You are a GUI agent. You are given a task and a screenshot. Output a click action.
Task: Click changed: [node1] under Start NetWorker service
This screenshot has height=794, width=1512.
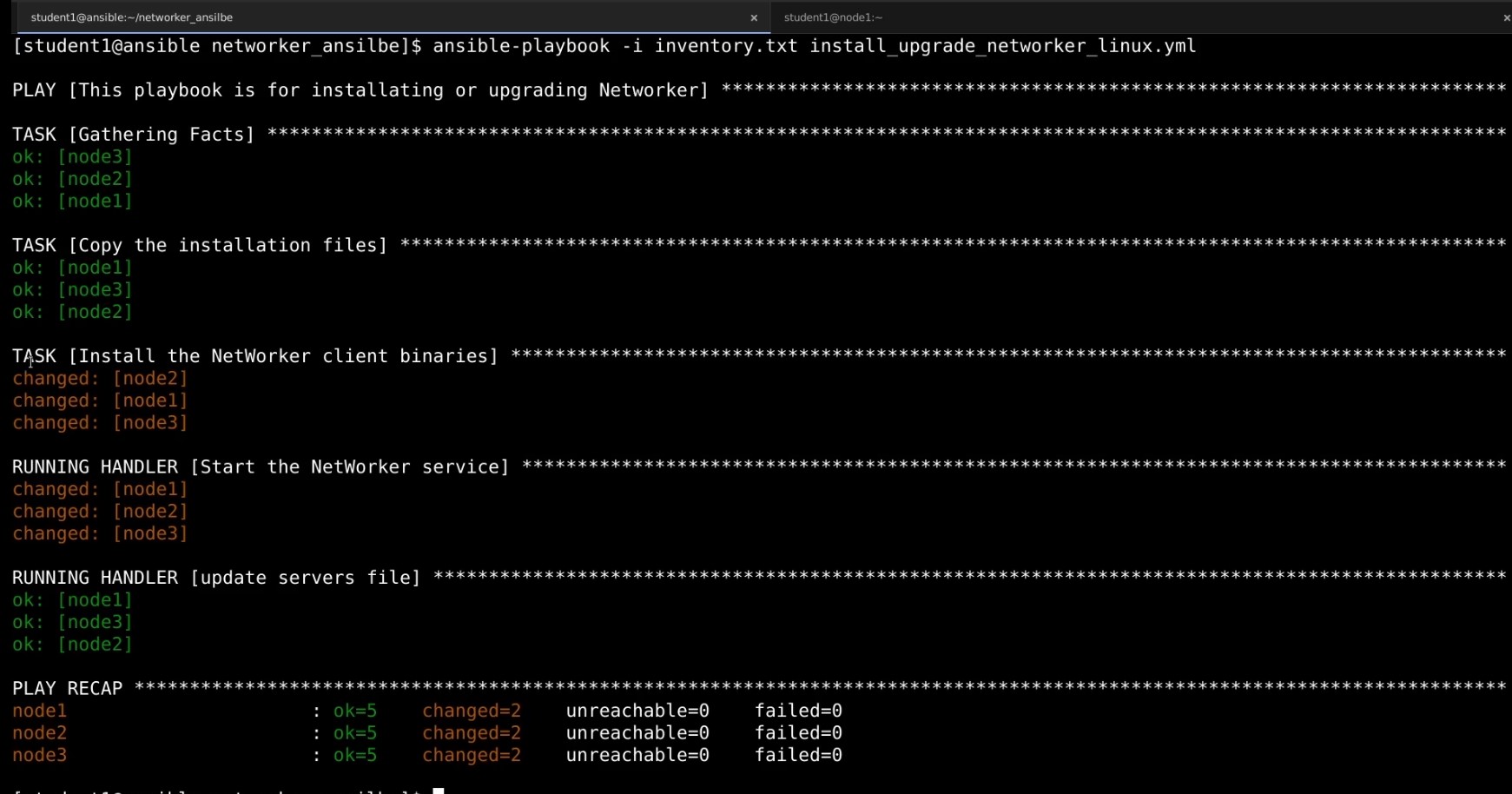100,489
